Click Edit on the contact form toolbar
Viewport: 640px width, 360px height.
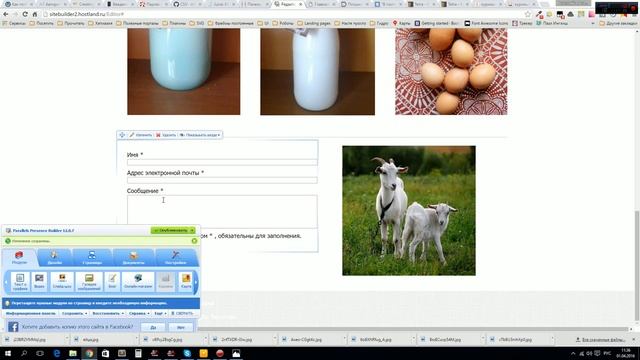click(x=141, y=135)
